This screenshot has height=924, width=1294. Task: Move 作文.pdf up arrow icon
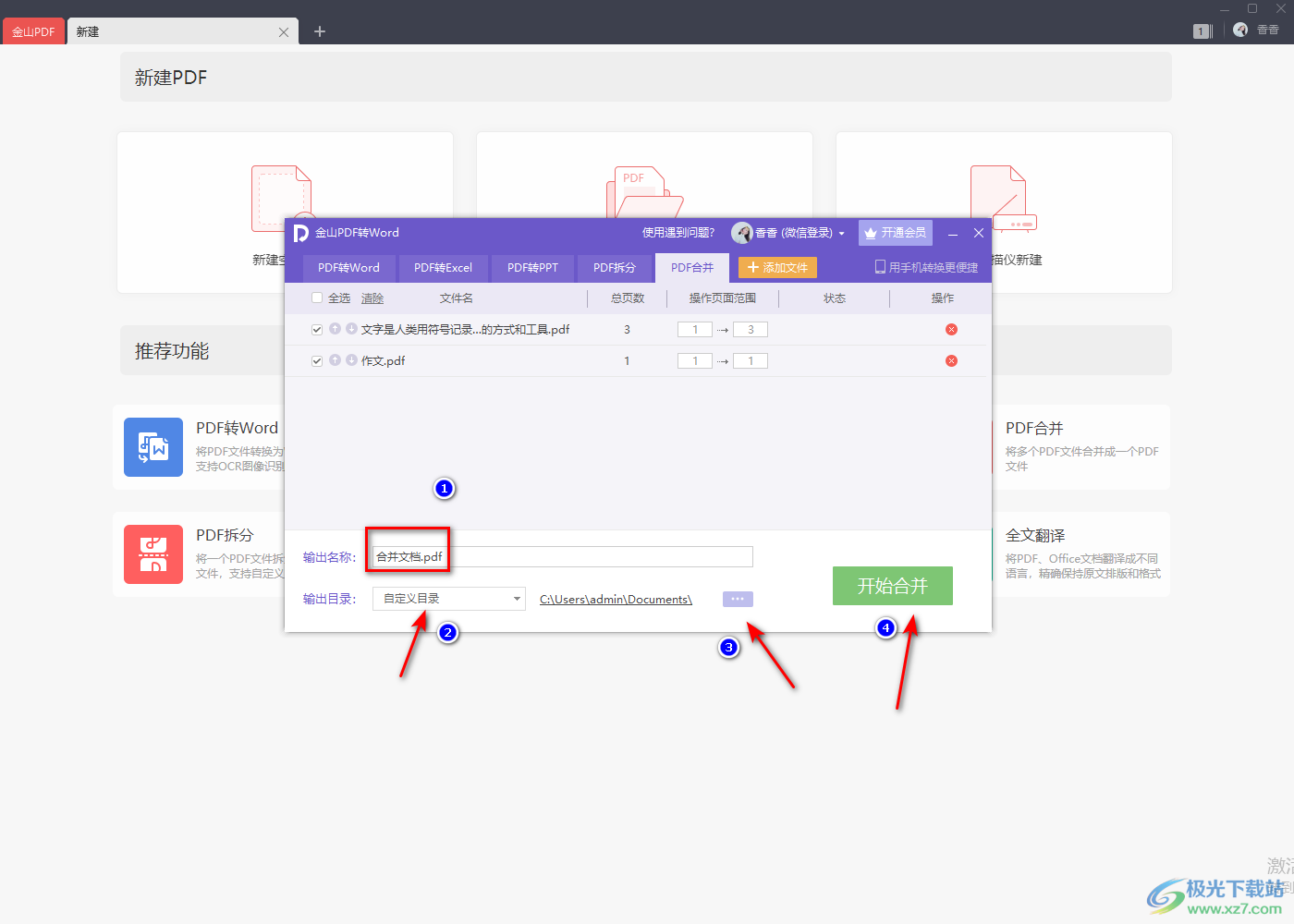[x=336, y=360]
